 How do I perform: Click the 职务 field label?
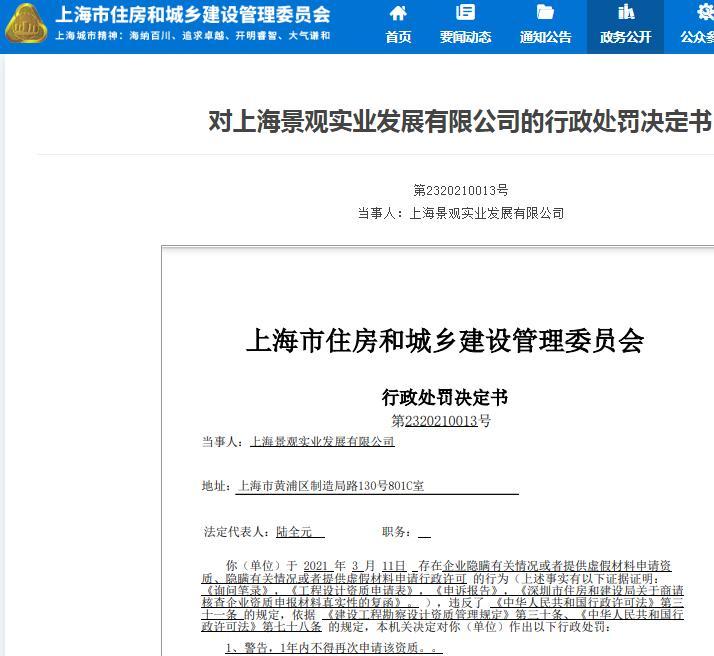pos(396,532)
